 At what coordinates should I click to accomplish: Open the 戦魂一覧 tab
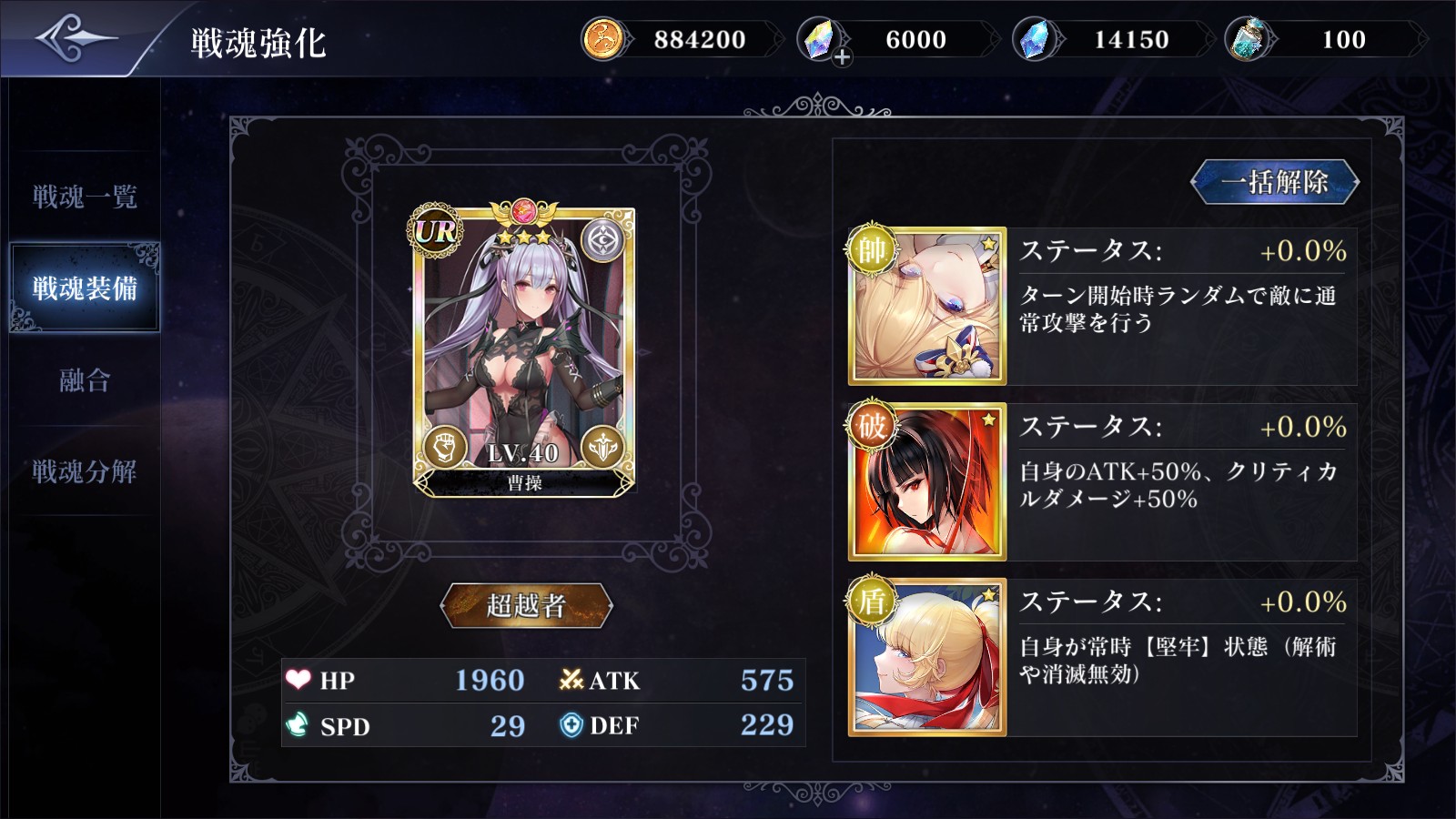85,197
